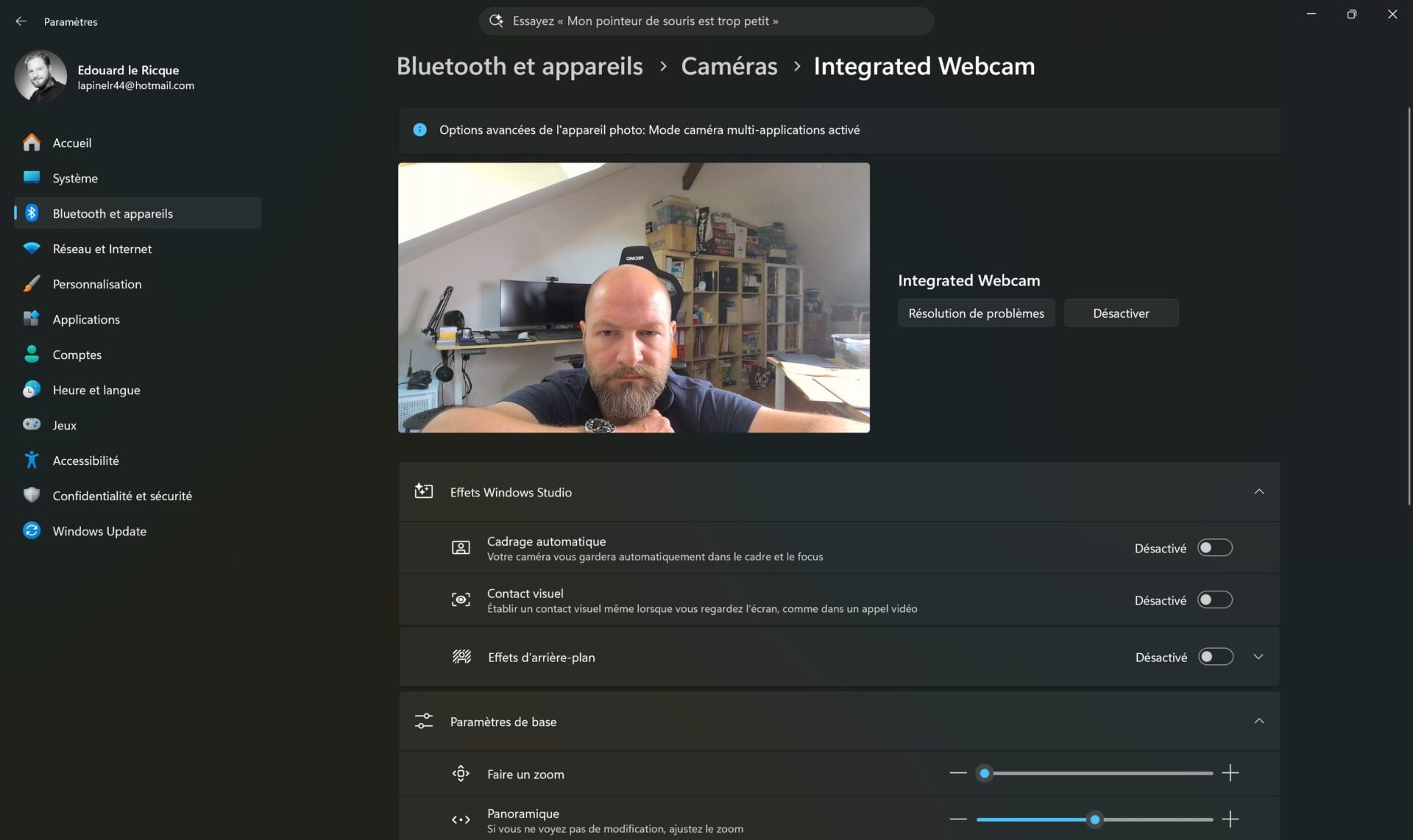1413x840 pixels.
Task: Open the Comptes section
Action: [x=138, y=355]
